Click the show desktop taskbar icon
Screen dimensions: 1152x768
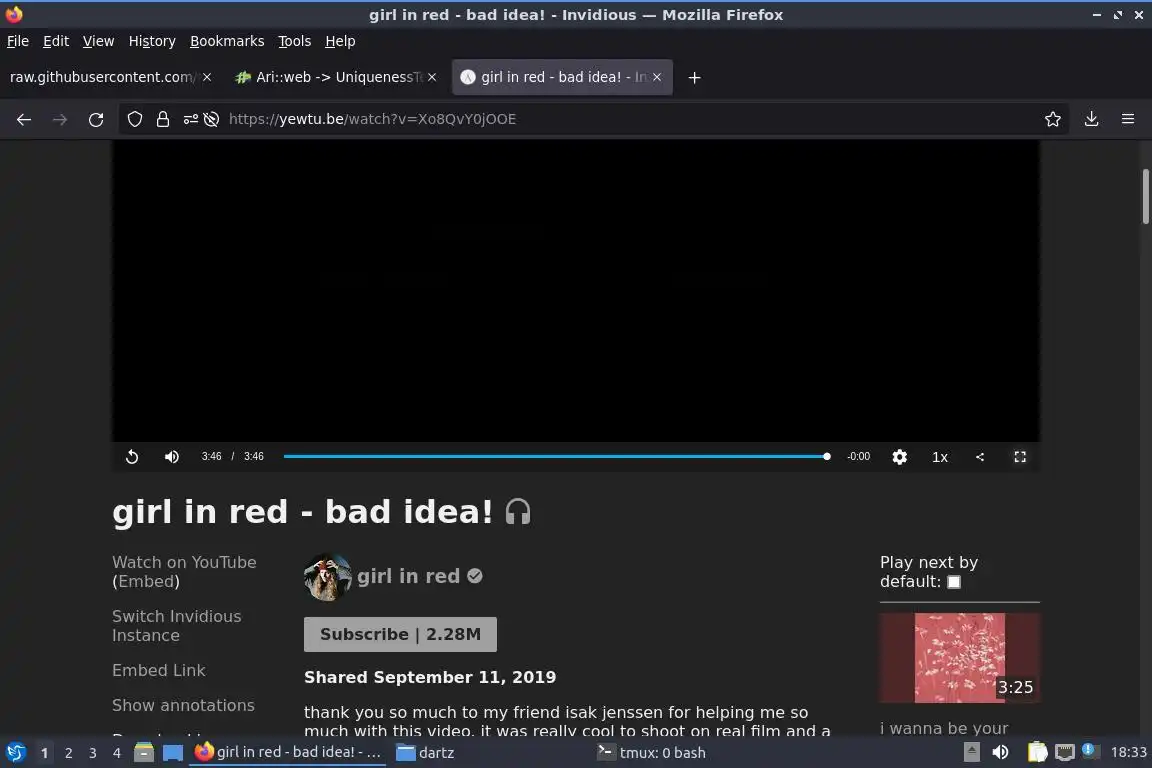[x=173, y=753]
